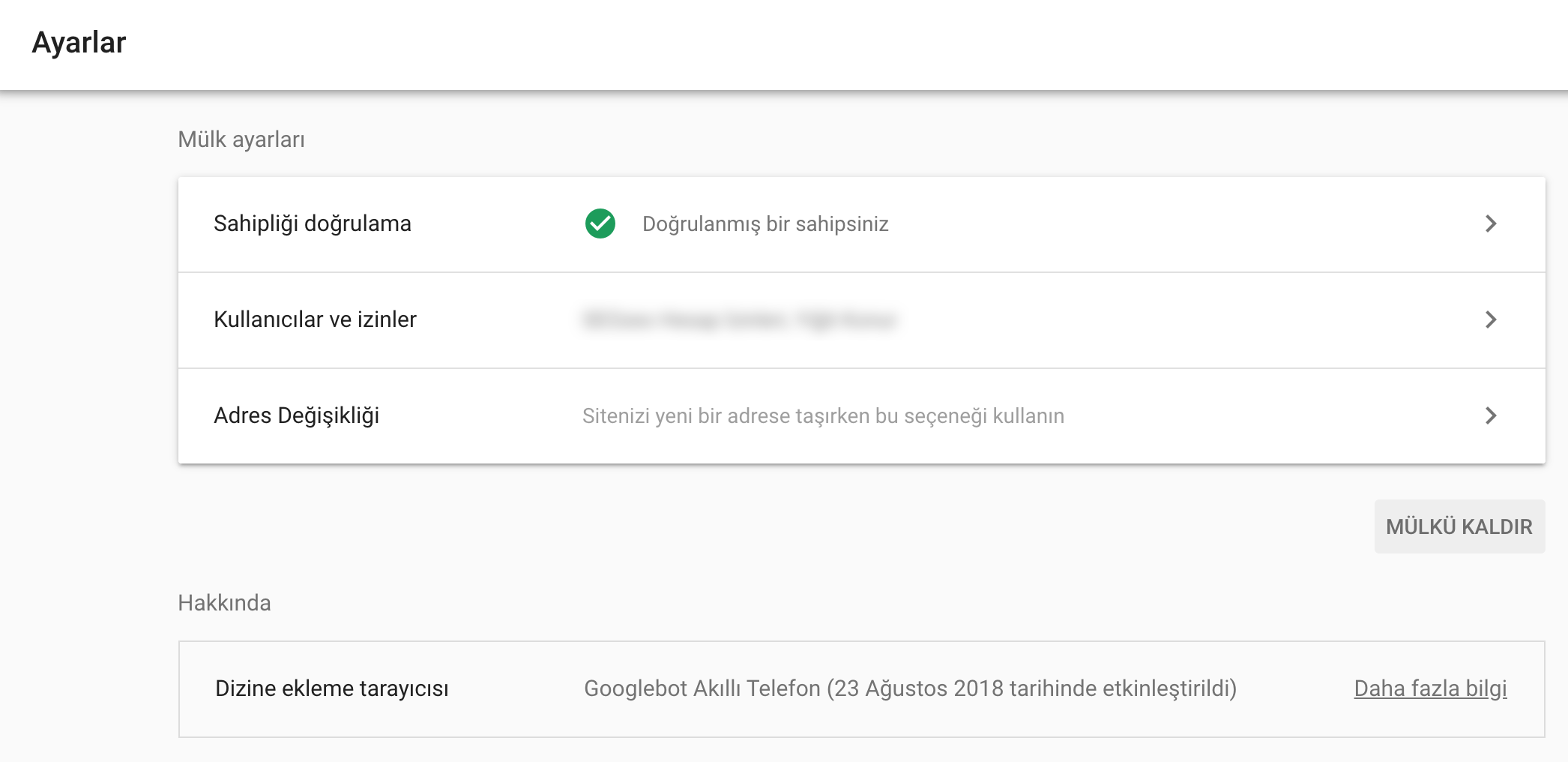The height and width of the screenshot is (762, 1568).
Task: Click the Googlebot Akıllı Telefon crawler text
Action: tap(910, 688)
